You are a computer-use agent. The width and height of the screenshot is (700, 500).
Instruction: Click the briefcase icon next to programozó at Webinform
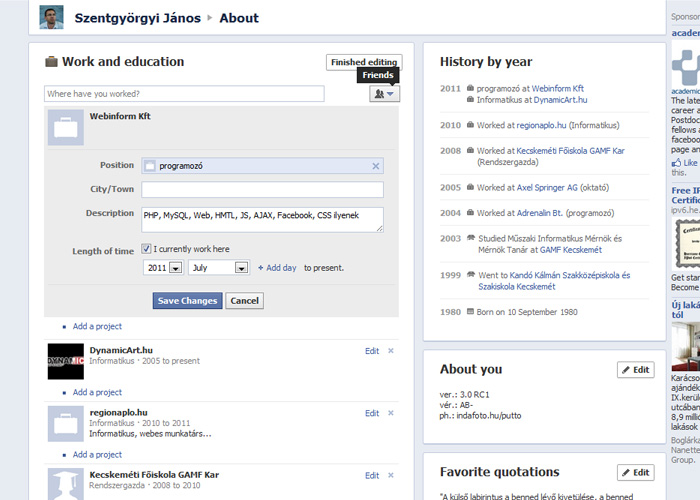tap(470, 88)
